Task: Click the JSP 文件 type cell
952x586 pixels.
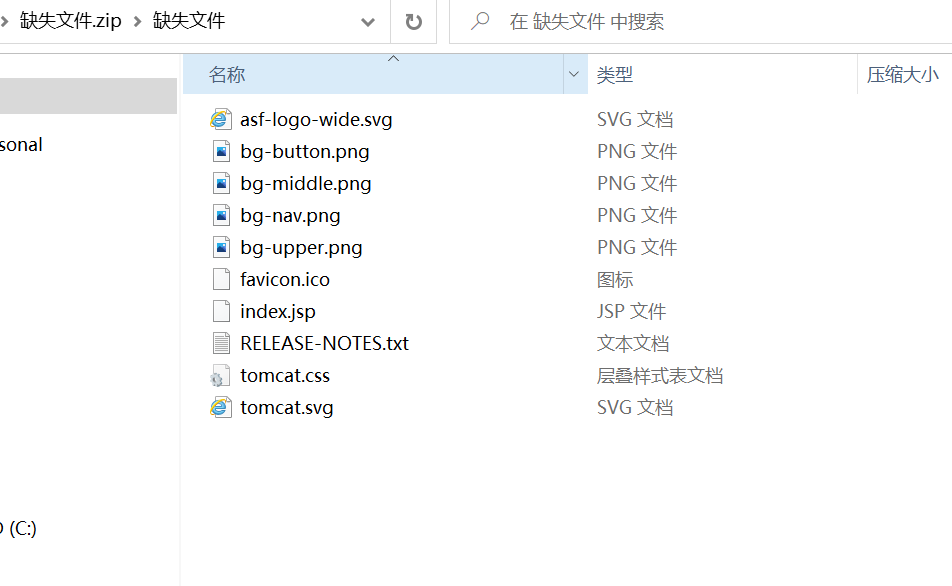Action: pyautogui.click(x=631, y=312)
